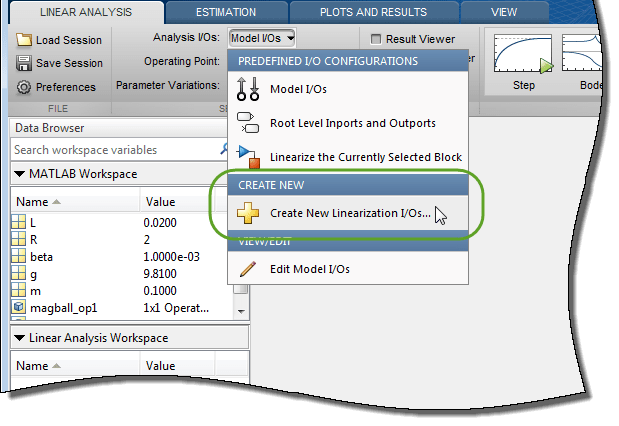Select the beta variable name

click(41, 257)
